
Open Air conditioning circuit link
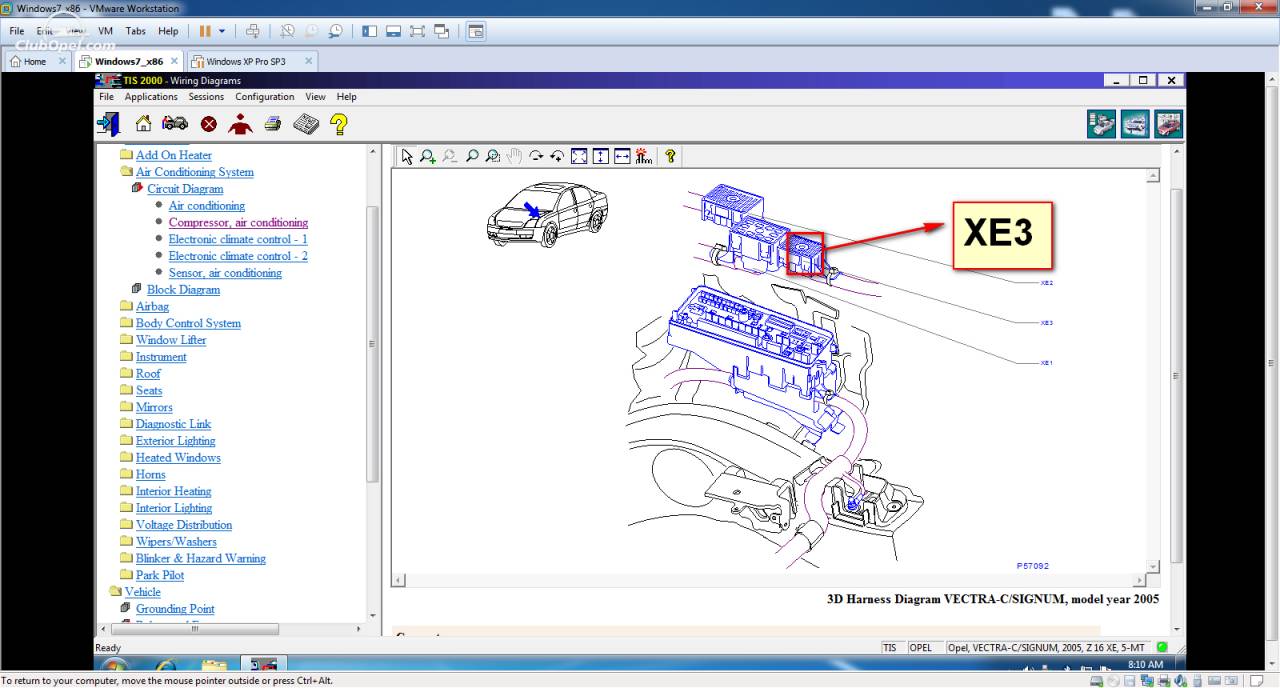pyautogui.click(x=207, y=205)
